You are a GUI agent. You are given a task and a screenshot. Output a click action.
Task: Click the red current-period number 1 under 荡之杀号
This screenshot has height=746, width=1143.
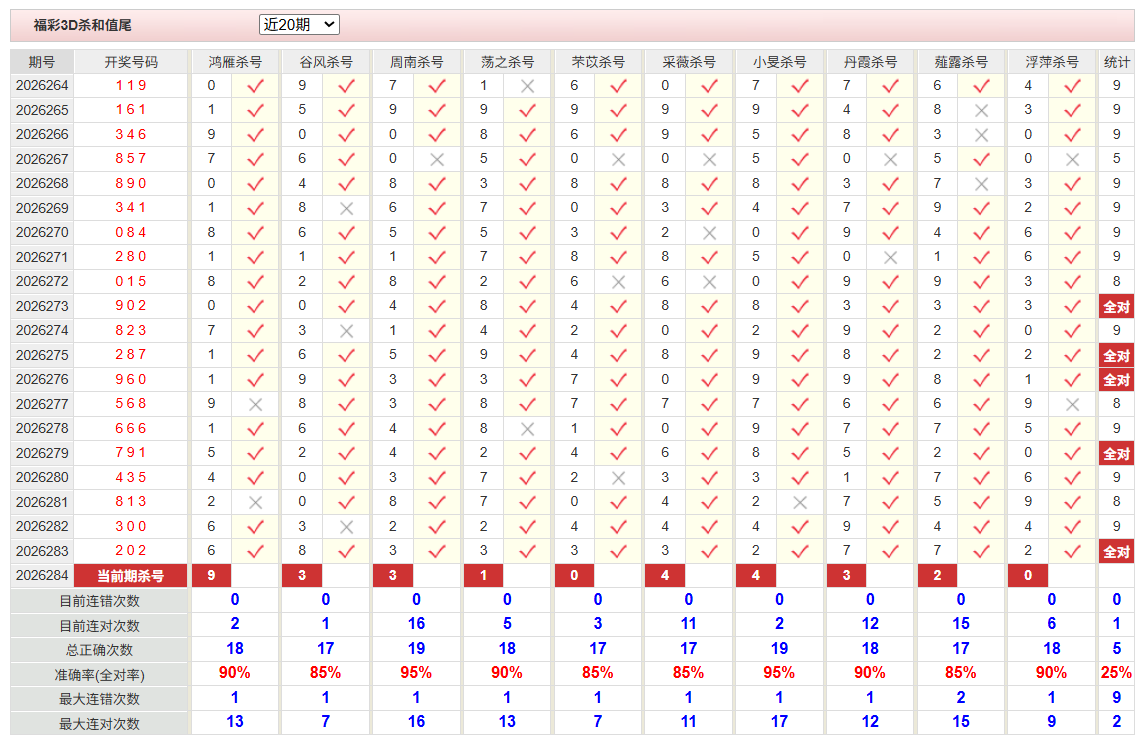(x=483, y=575)
